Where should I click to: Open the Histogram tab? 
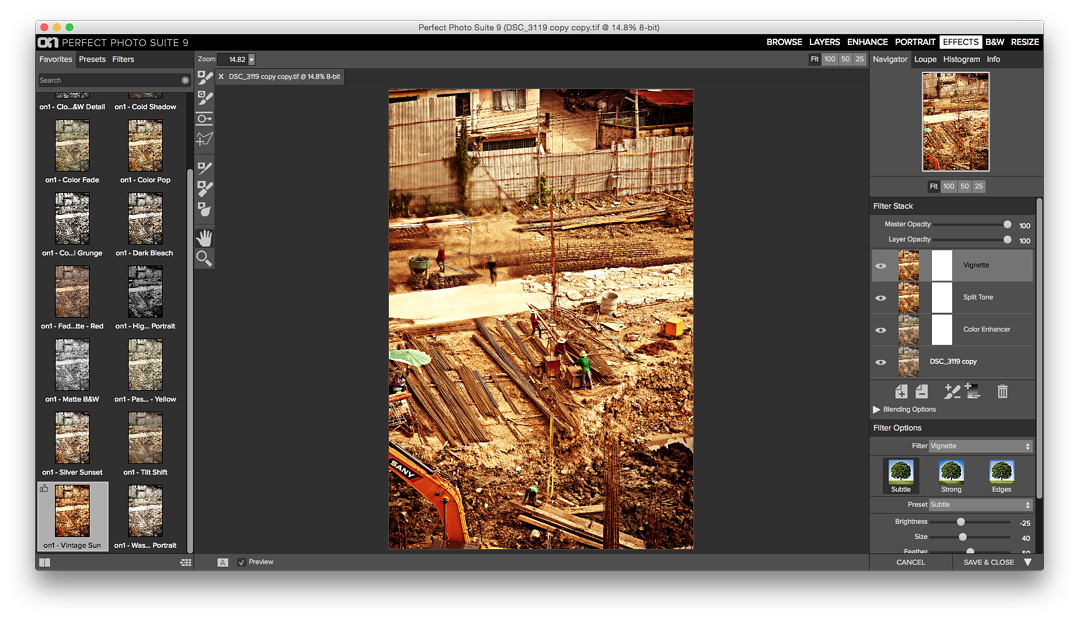(961, 59)
